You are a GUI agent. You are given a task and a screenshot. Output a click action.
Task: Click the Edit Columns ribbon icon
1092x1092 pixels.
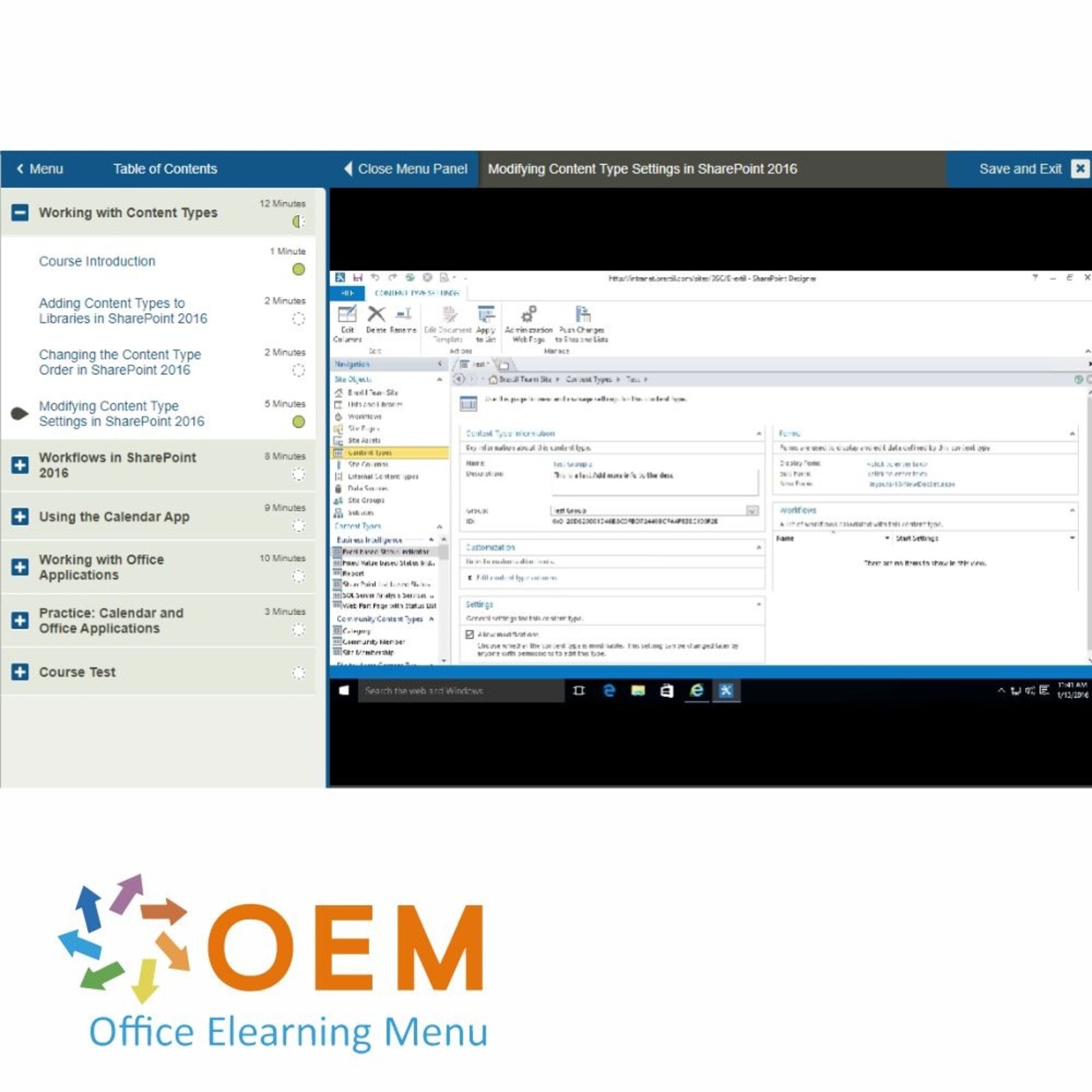coord(347,315)
